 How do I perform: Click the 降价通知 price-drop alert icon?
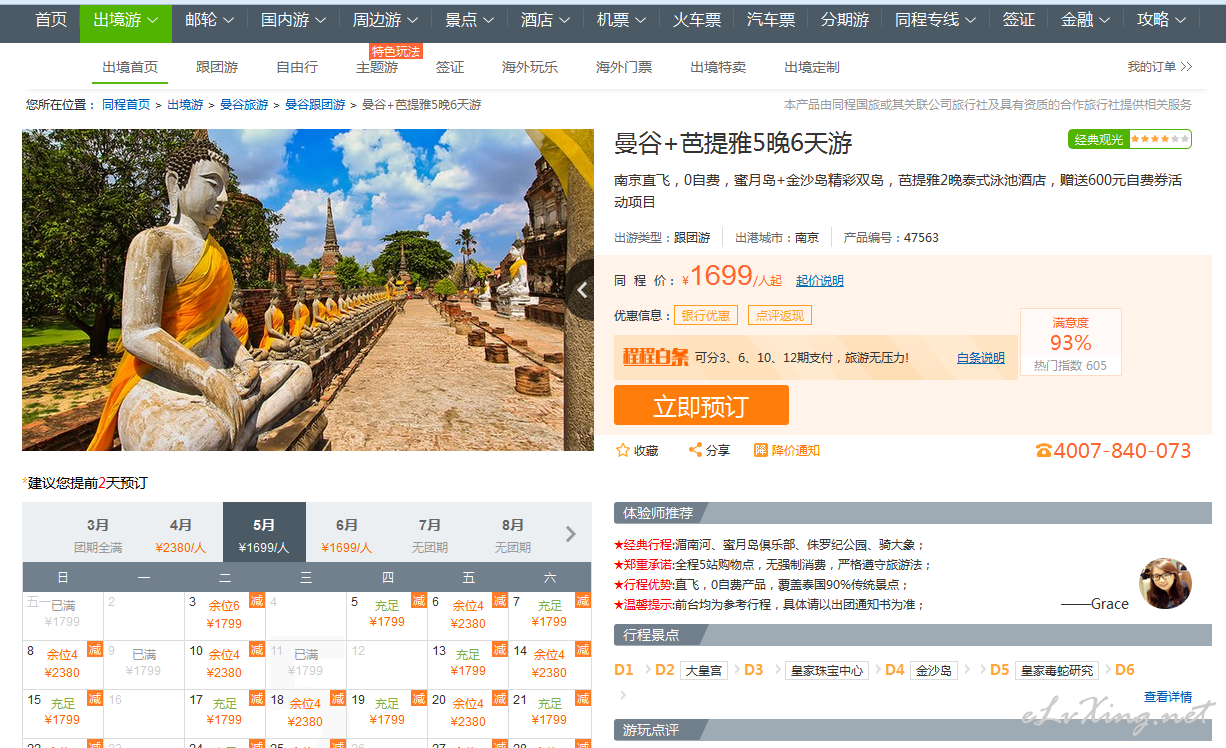[760, 450]
